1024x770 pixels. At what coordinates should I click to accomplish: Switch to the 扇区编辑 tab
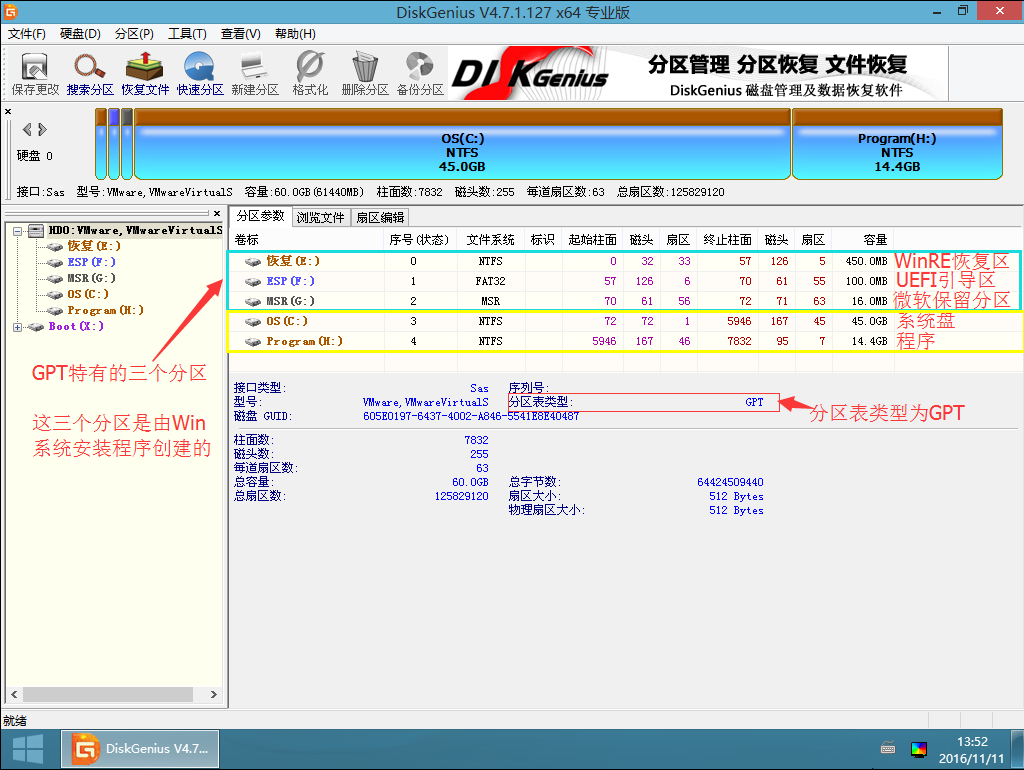[380, 217]
